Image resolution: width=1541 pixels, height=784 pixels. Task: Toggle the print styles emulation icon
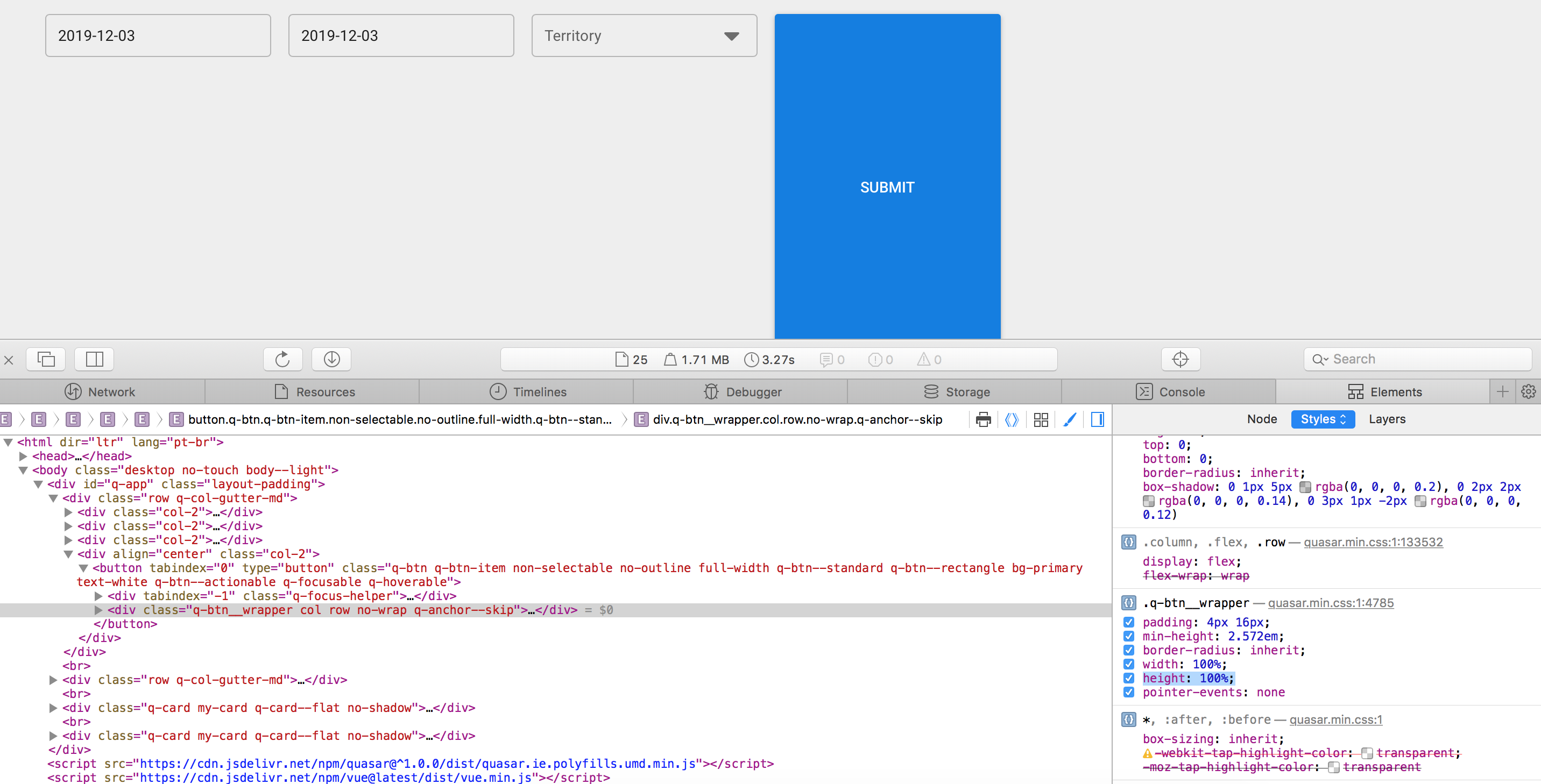click(x=984, y=419)
